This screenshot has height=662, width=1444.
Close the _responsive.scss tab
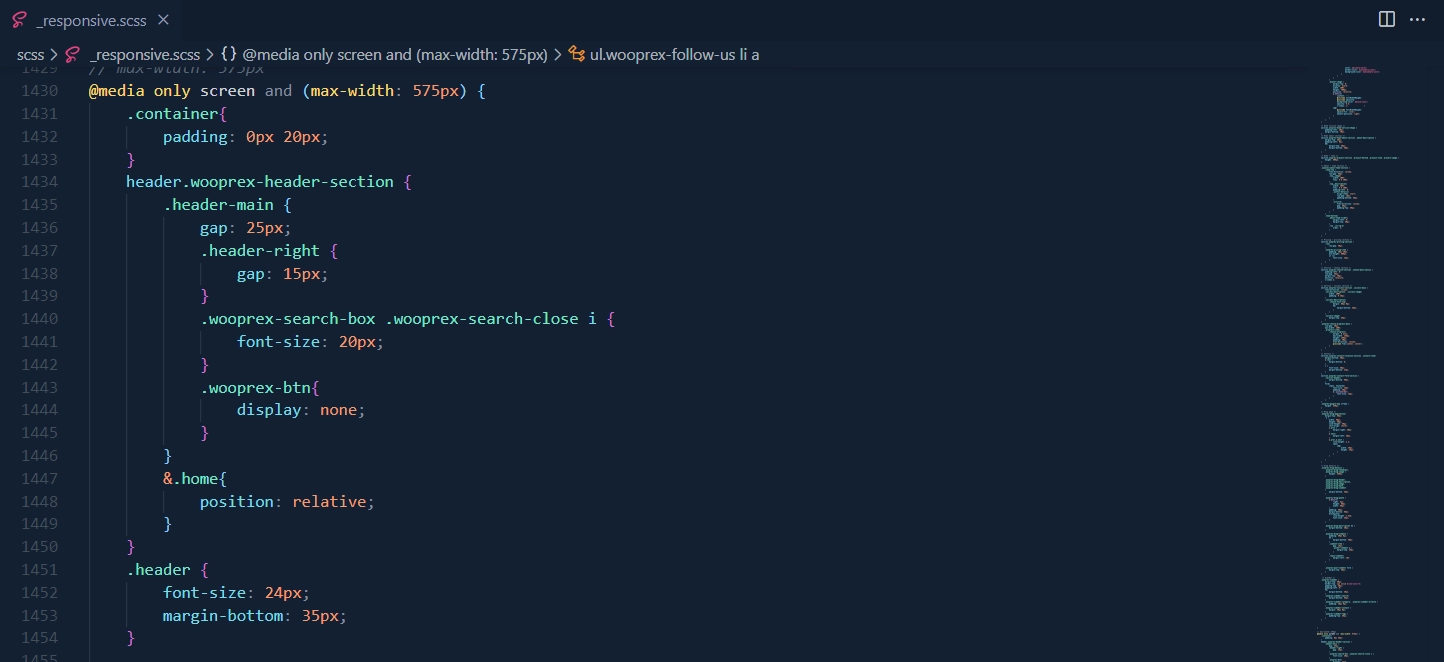click(164, 20)
